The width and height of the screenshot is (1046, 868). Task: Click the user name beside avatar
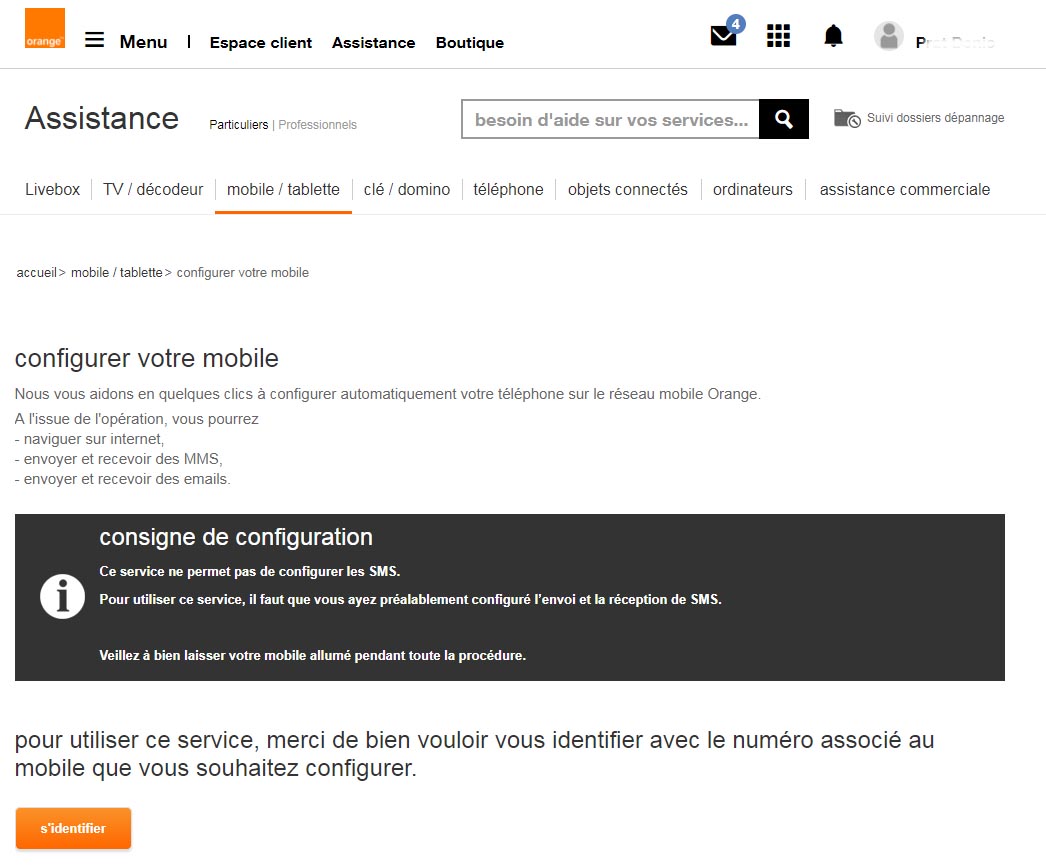click(x=955, y=43)
